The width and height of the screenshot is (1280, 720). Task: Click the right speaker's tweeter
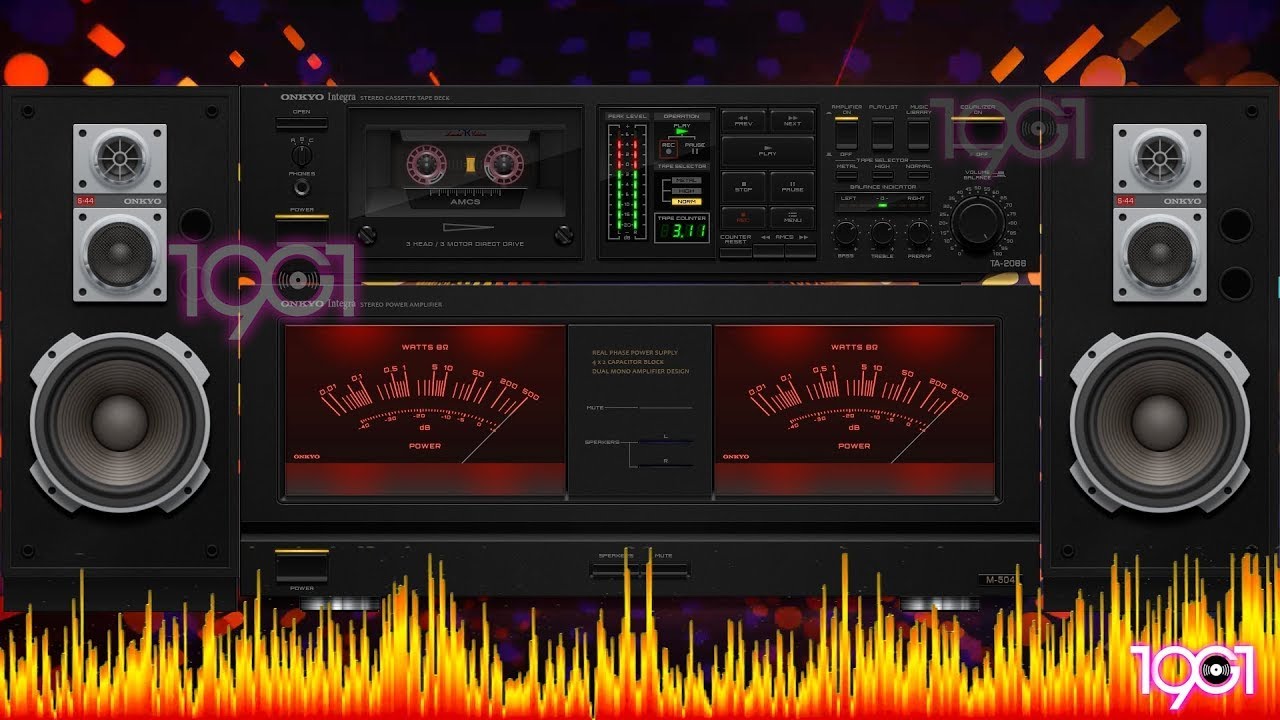pyautogui.click(x=1160, y=157)
